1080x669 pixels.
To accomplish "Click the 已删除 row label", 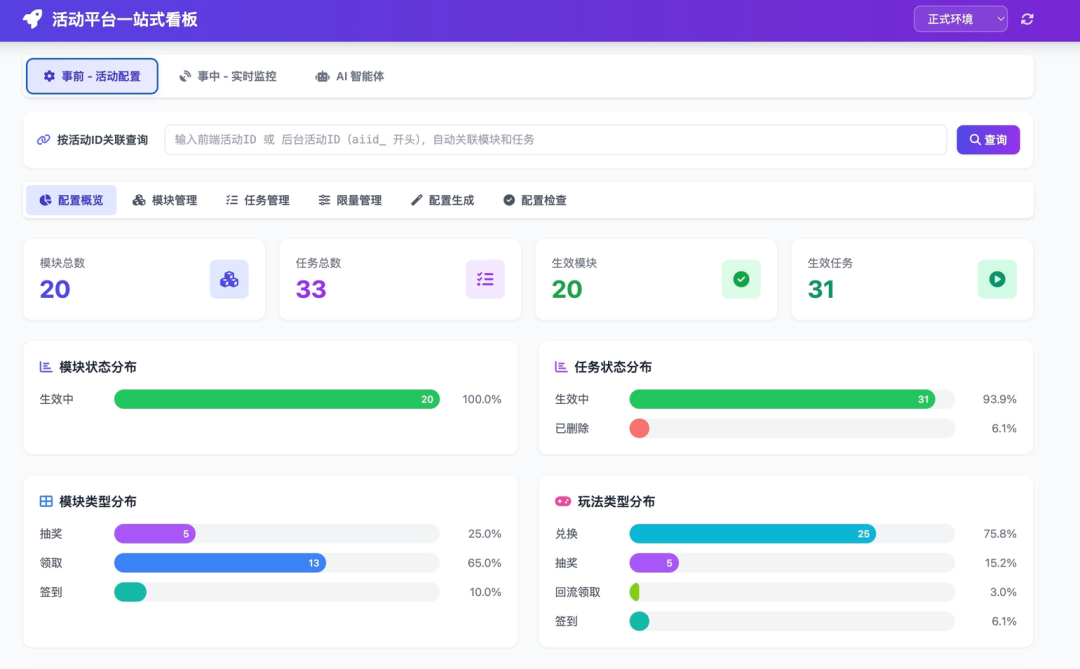I will pos(572,428).
